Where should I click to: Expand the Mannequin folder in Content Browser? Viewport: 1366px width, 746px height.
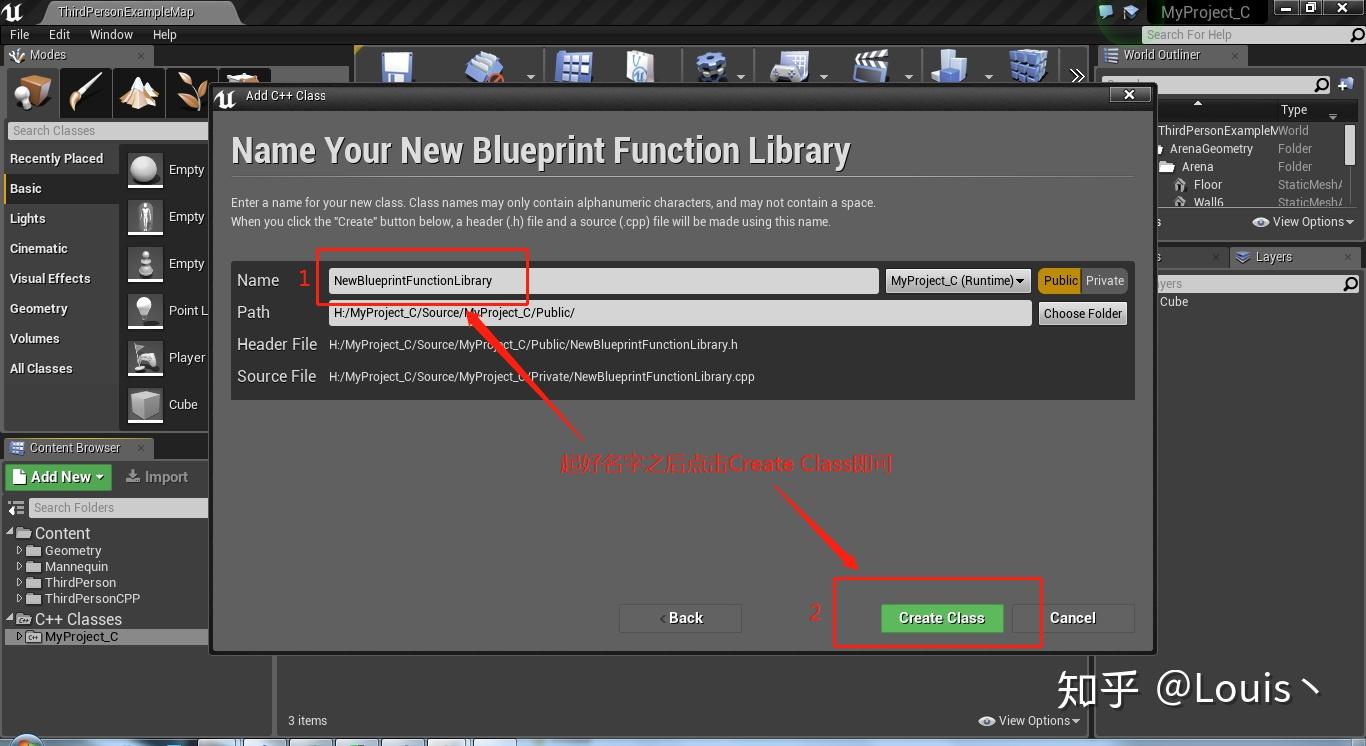[x=22, y=566]
